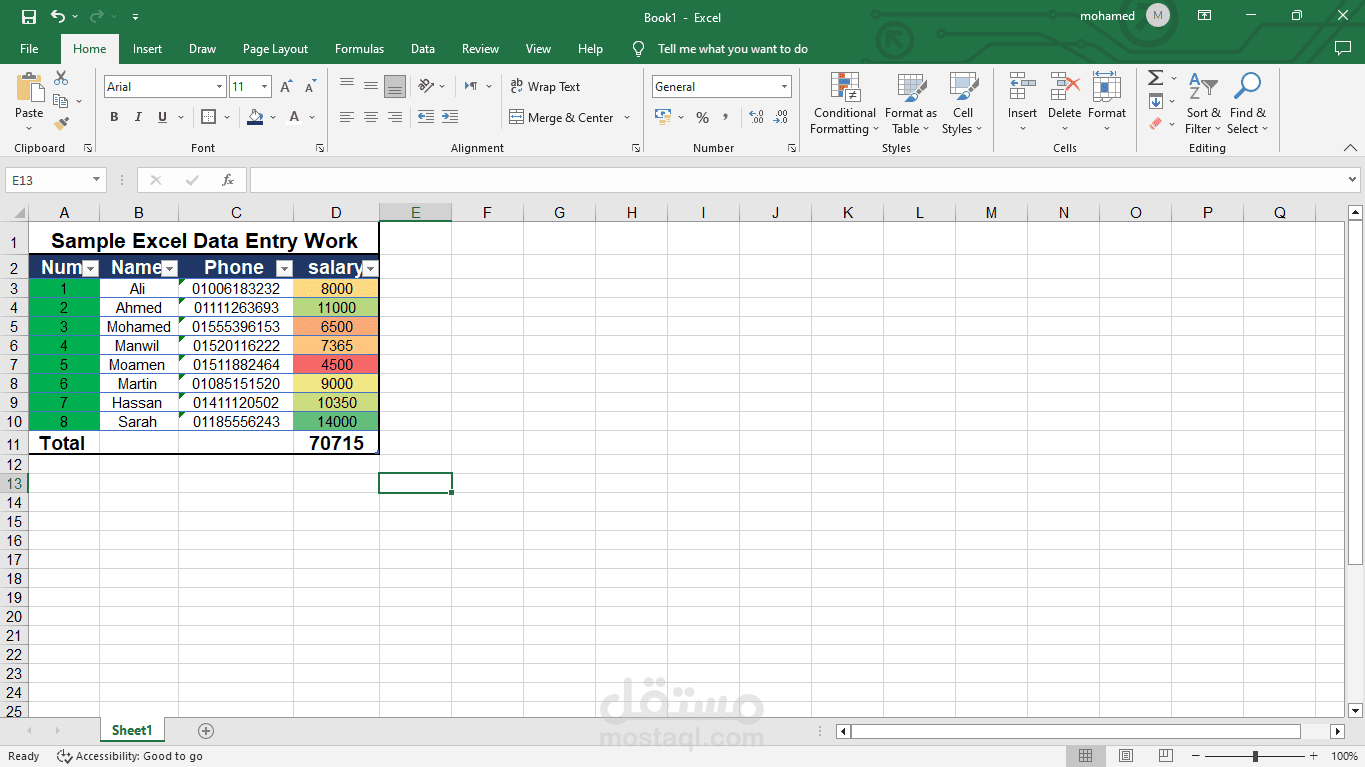This screenshot has height=767, width=1365.
Task: Open the font size dropdown
Action: pos(264,87)
